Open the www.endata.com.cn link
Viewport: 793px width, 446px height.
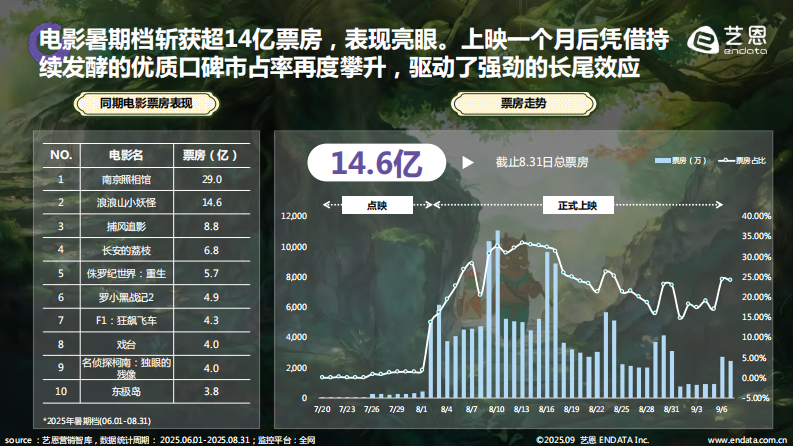(747, 440)
